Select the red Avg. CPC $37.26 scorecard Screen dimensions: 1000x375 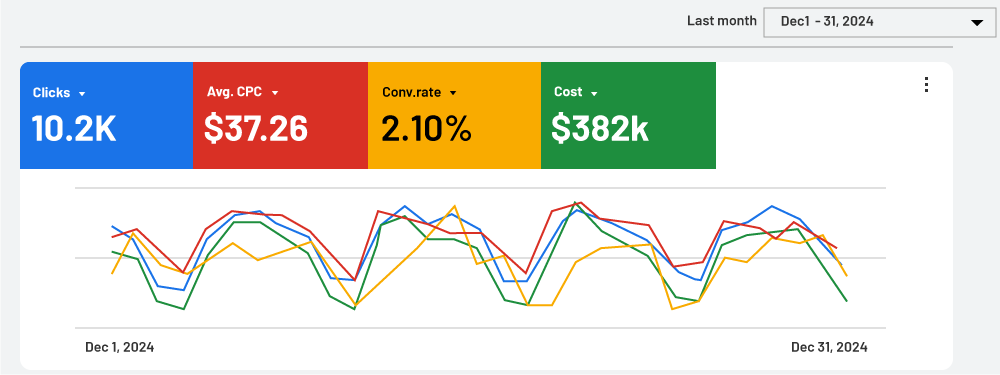[x=281, y=115]
